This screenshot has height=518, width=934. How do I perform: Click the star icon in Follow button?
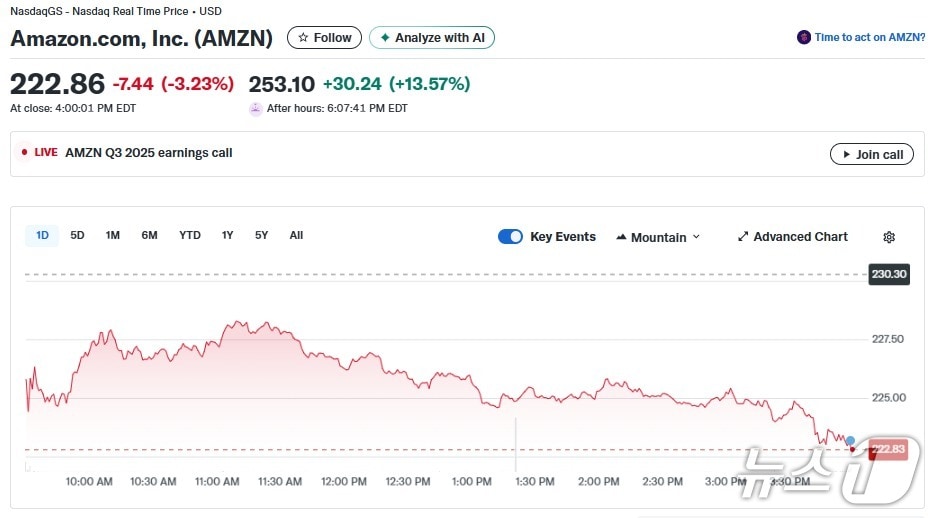(x=303, y=38)
